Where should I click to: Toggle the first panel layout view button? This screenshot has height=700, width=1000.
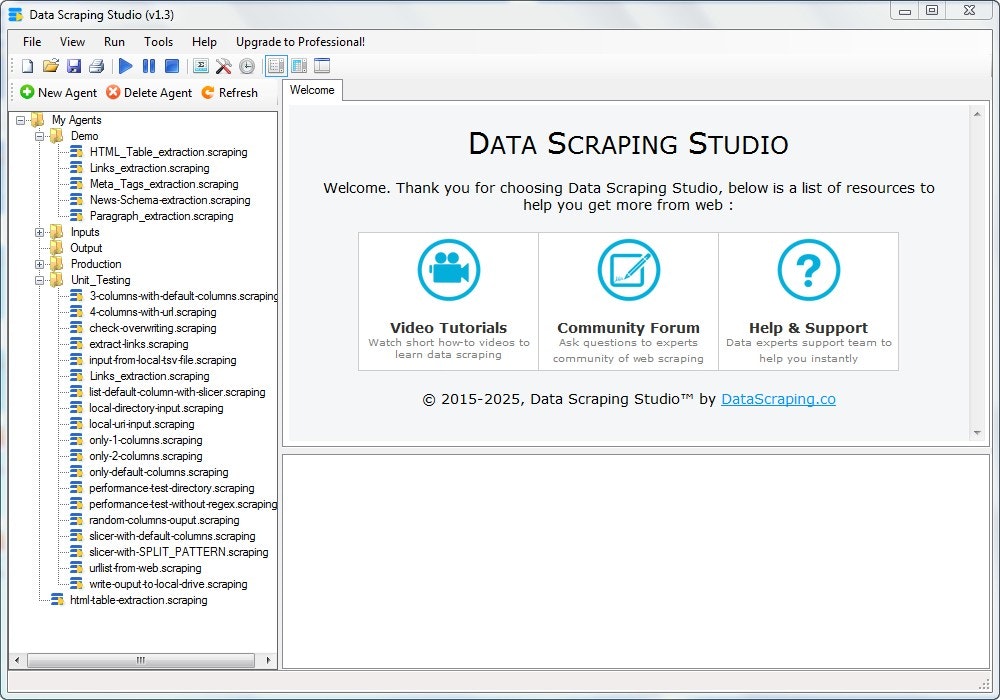pyautogui.click(x=276, y=66)
